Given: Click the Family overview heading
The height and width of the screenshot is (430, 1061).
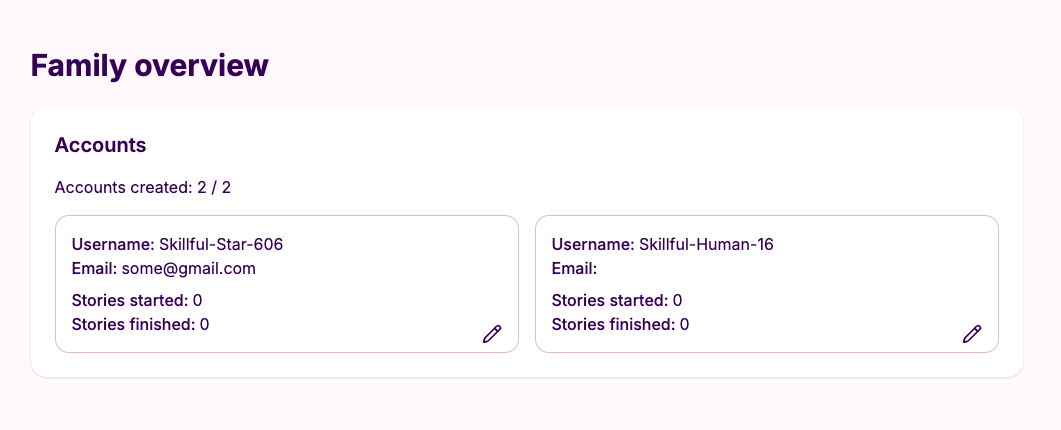Looking at the screenshot, I should 150,66.
